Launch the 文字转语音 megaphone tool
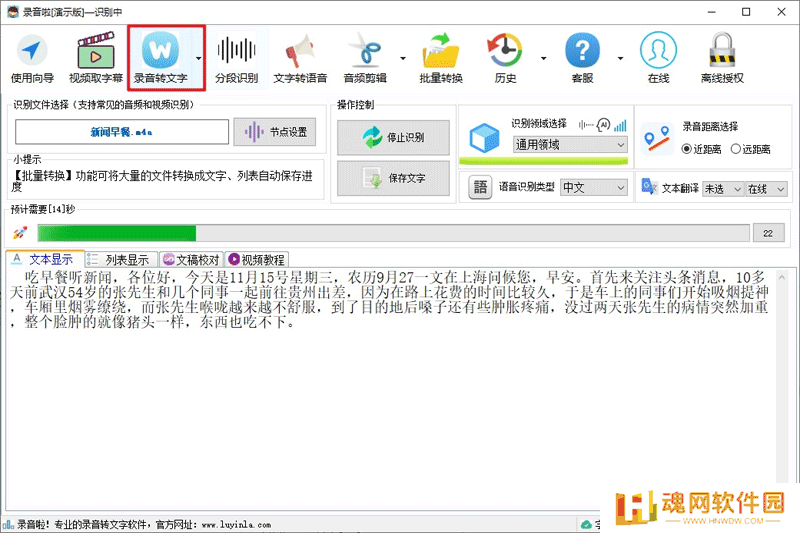This screenshot has height=533, width=800. [300, 58]
